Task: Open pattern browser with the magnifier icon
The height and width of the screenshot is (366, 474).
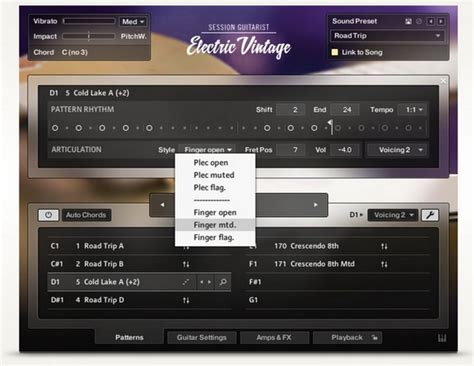Action: pos(223,282)
